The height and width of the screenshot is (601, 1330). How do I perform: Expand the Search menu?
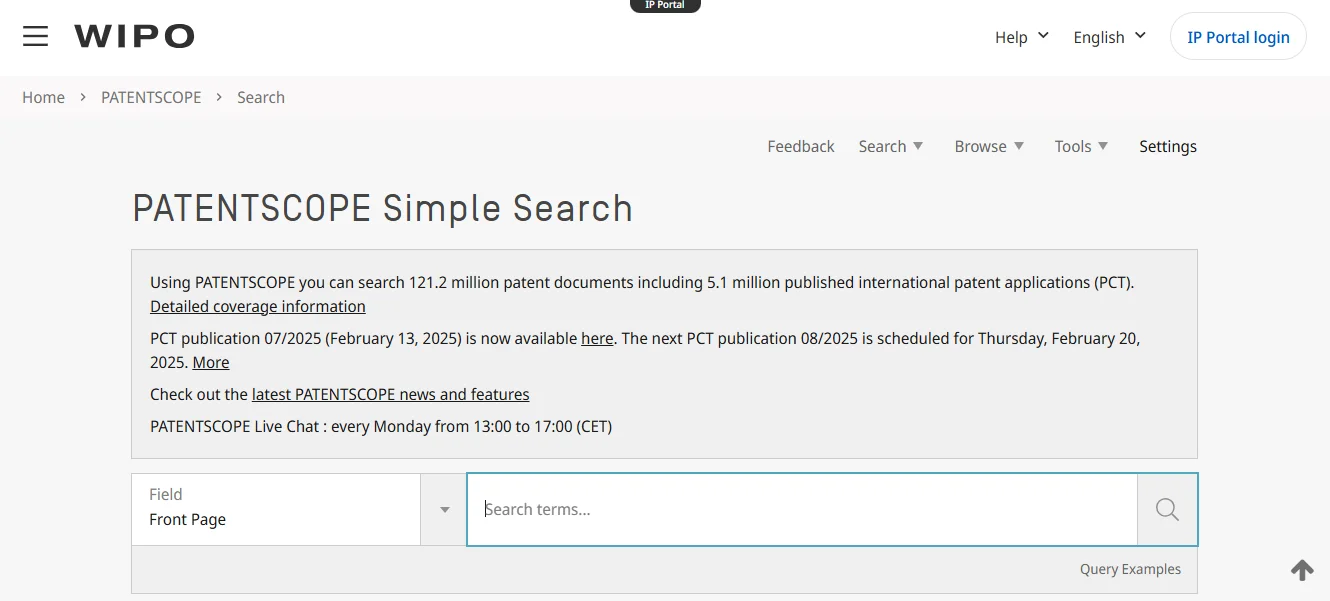[891, 146]
